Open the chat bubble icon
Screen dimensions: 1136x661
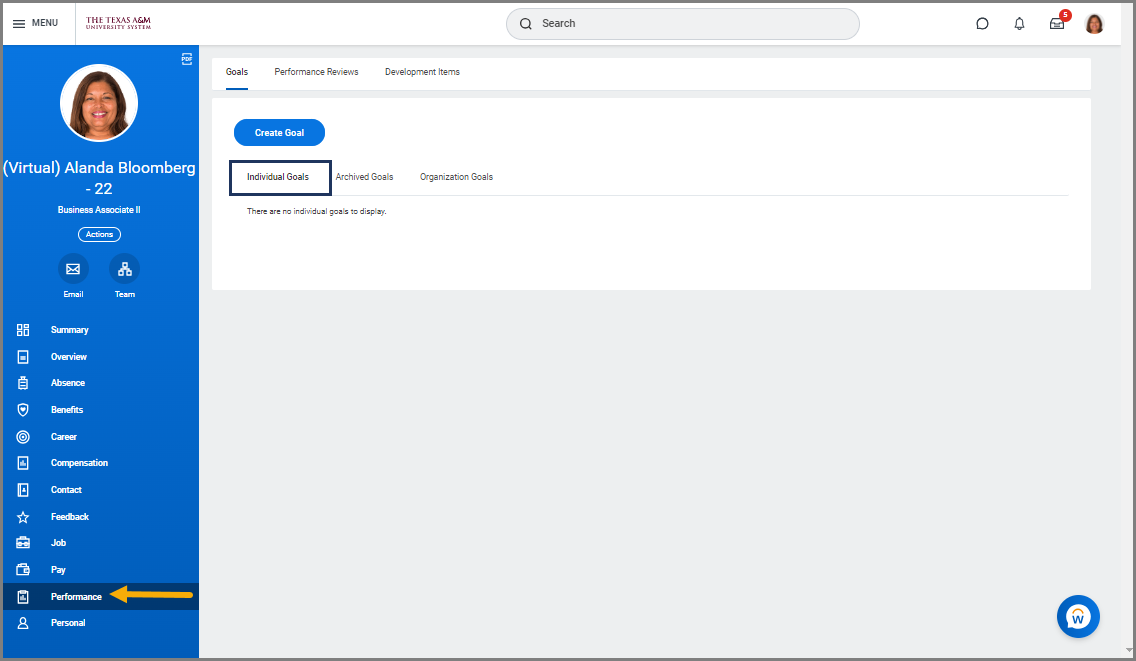982,24
